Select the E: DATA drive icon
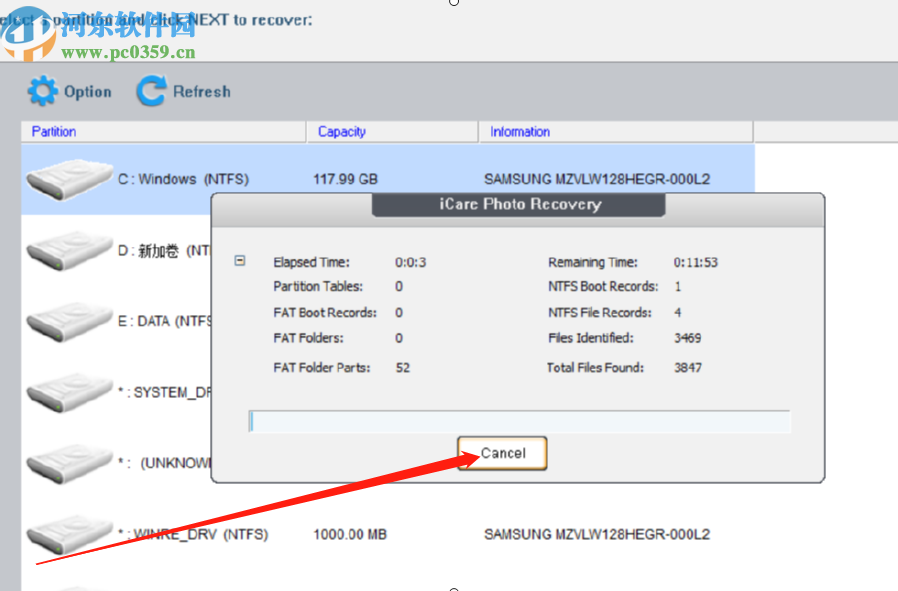898x591 pixels. tap(69, 321)
